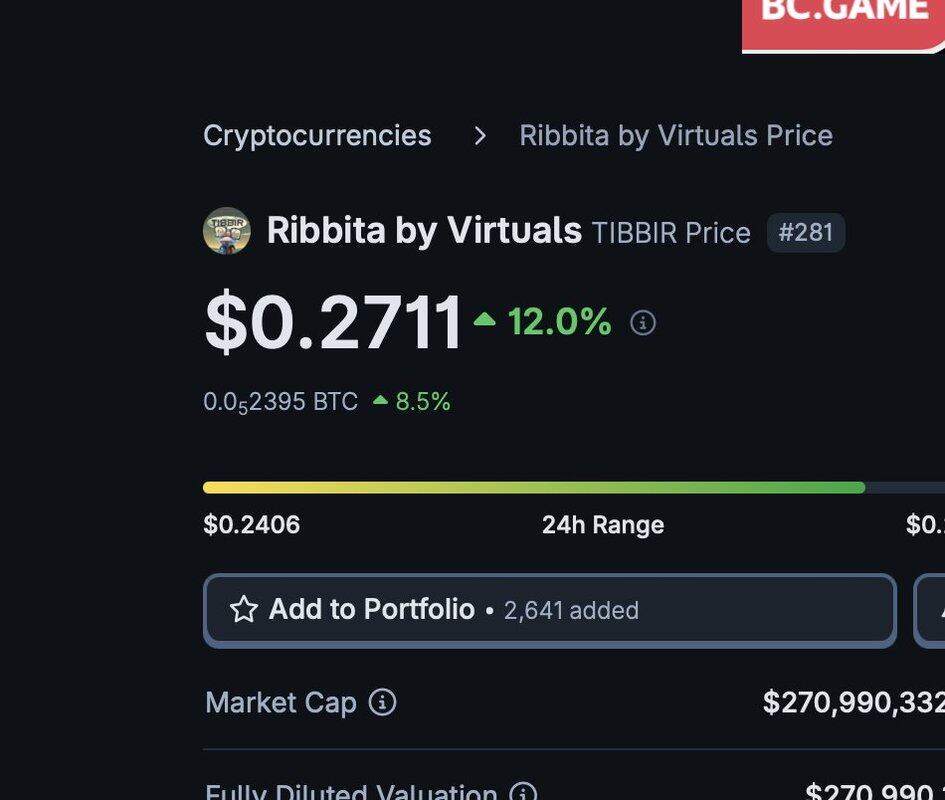Click the breadcrumb chevron after Cryptocurrencies
This screenshot has height=800, width=945.
point(480,136)
